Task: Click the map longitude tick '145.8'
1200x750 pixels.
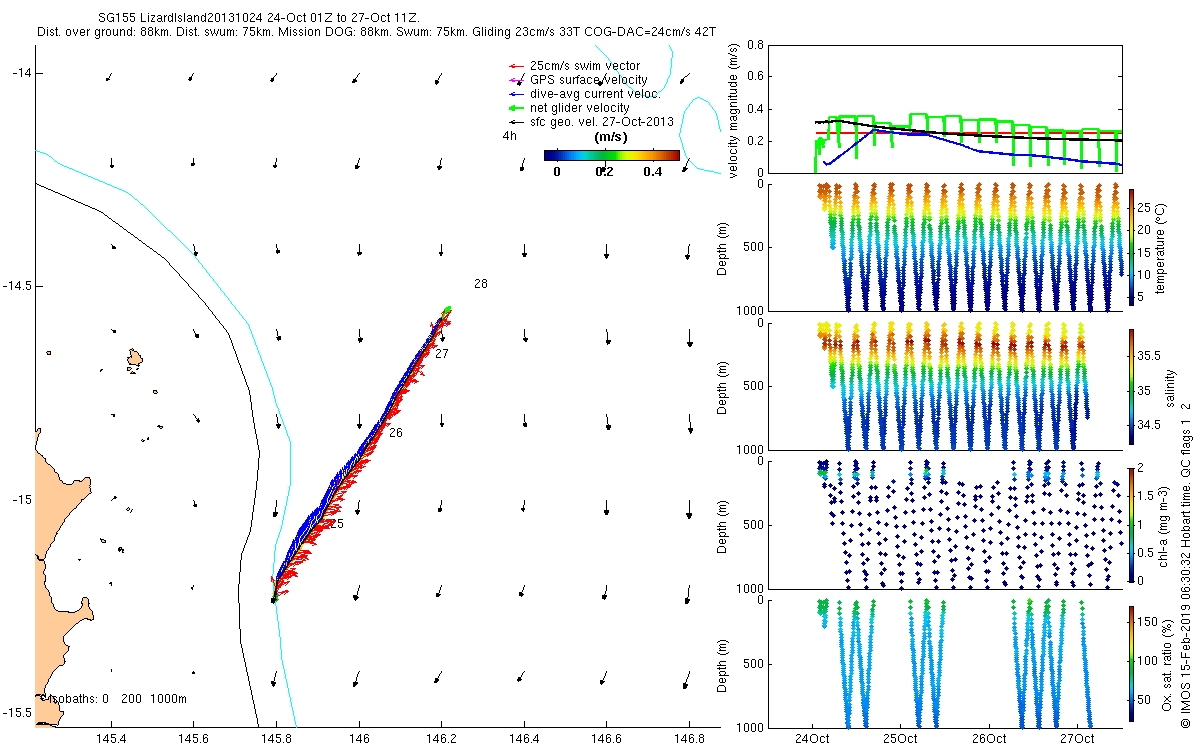Action: [276, 740]
